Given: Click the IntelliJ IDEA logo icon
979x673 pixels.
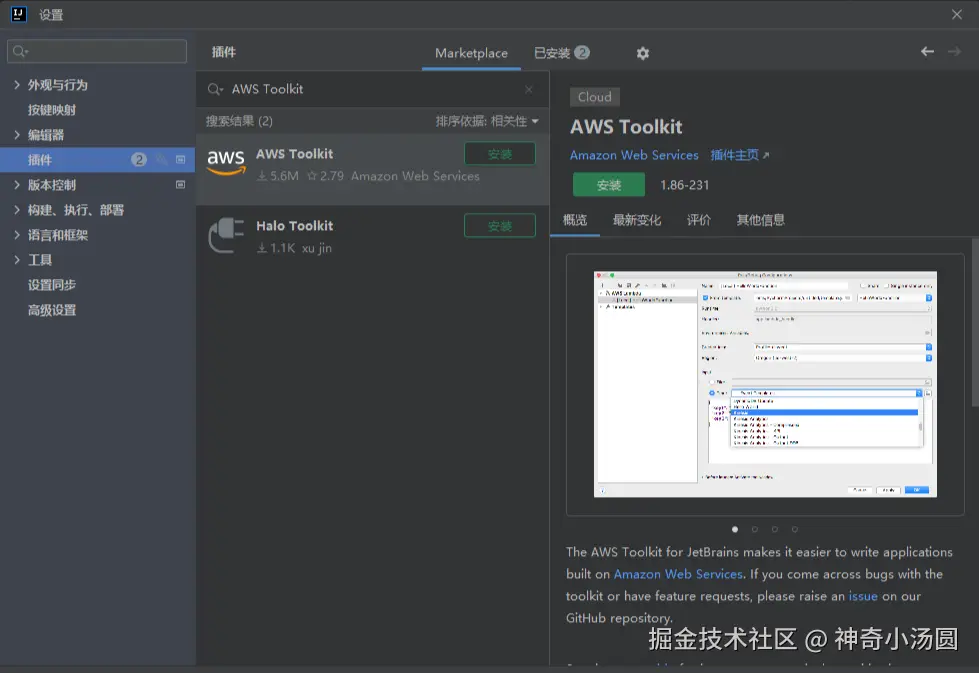Looking at the screenshot, I should click(19, 14).
